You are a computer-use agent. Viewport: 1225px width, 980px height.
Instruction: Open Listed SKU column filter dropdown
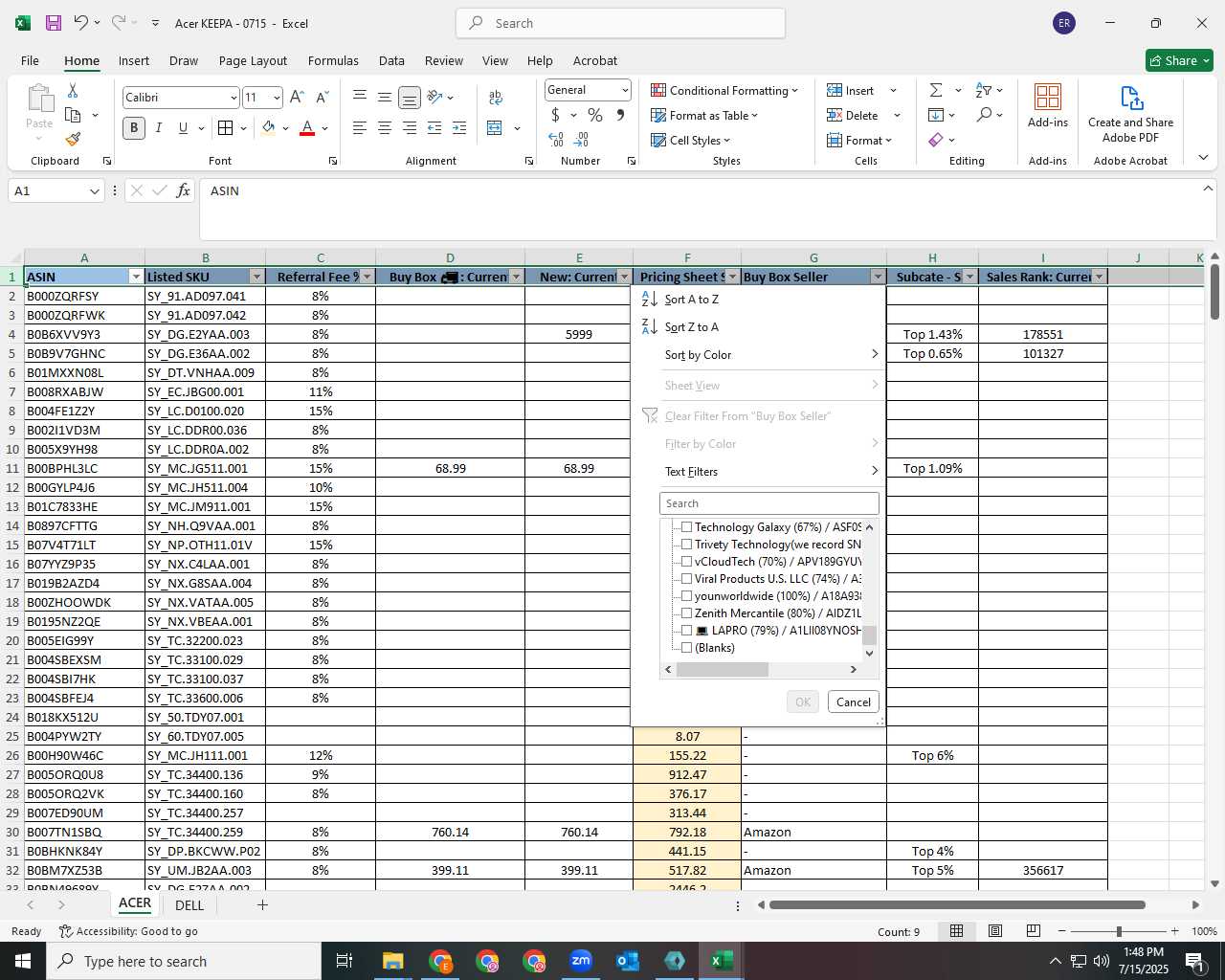[x=256, y=277]
